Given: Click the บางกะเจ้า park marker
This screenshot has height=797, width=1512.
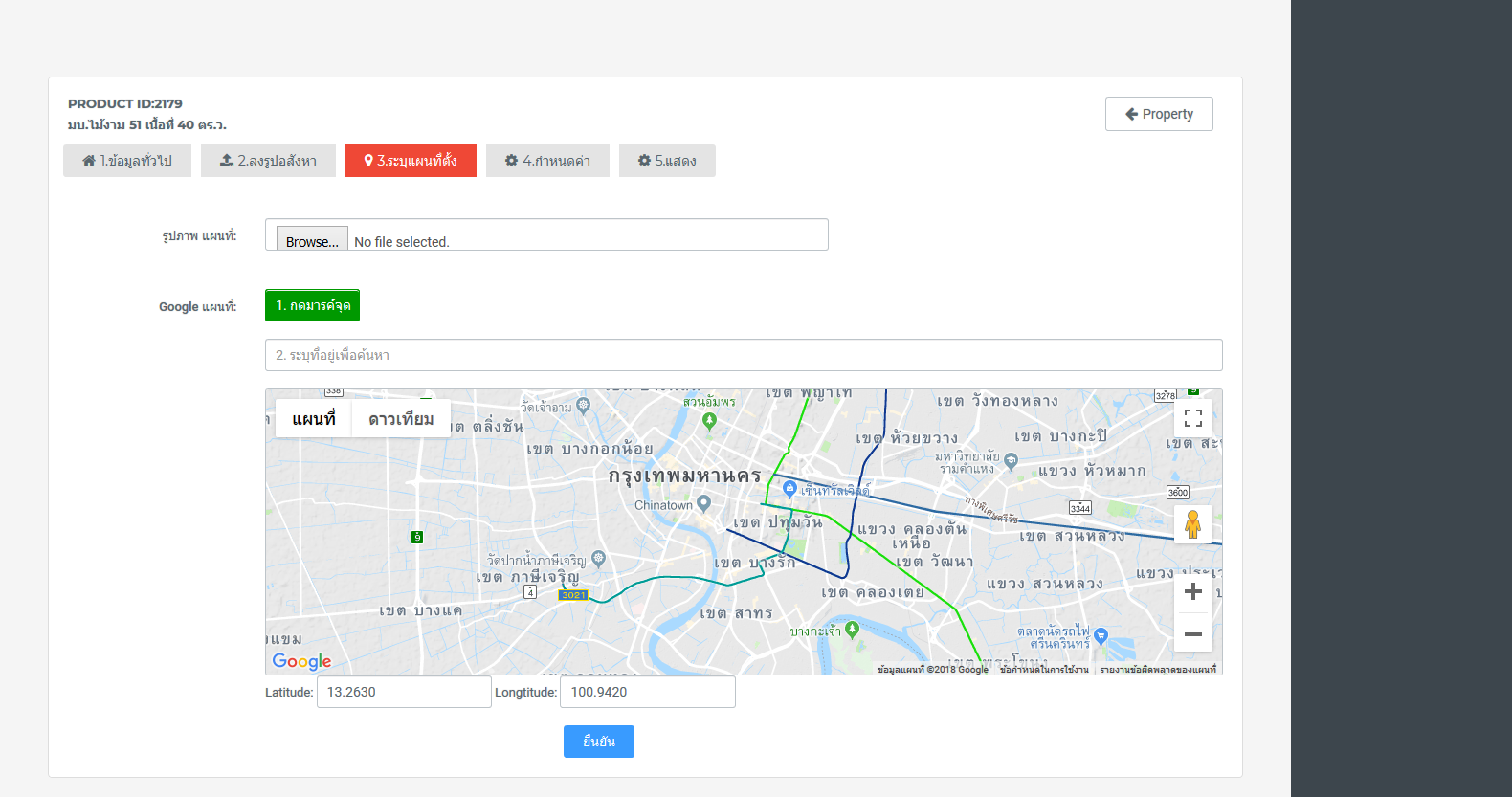Looking at the screenshot, I should [852, 629].
